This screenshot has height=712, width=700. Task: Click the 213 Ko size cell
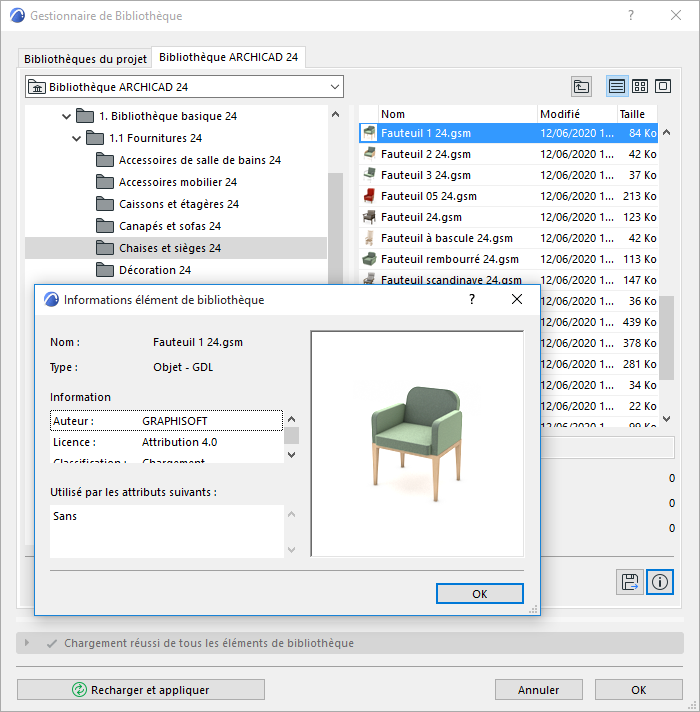click(639, 196)
